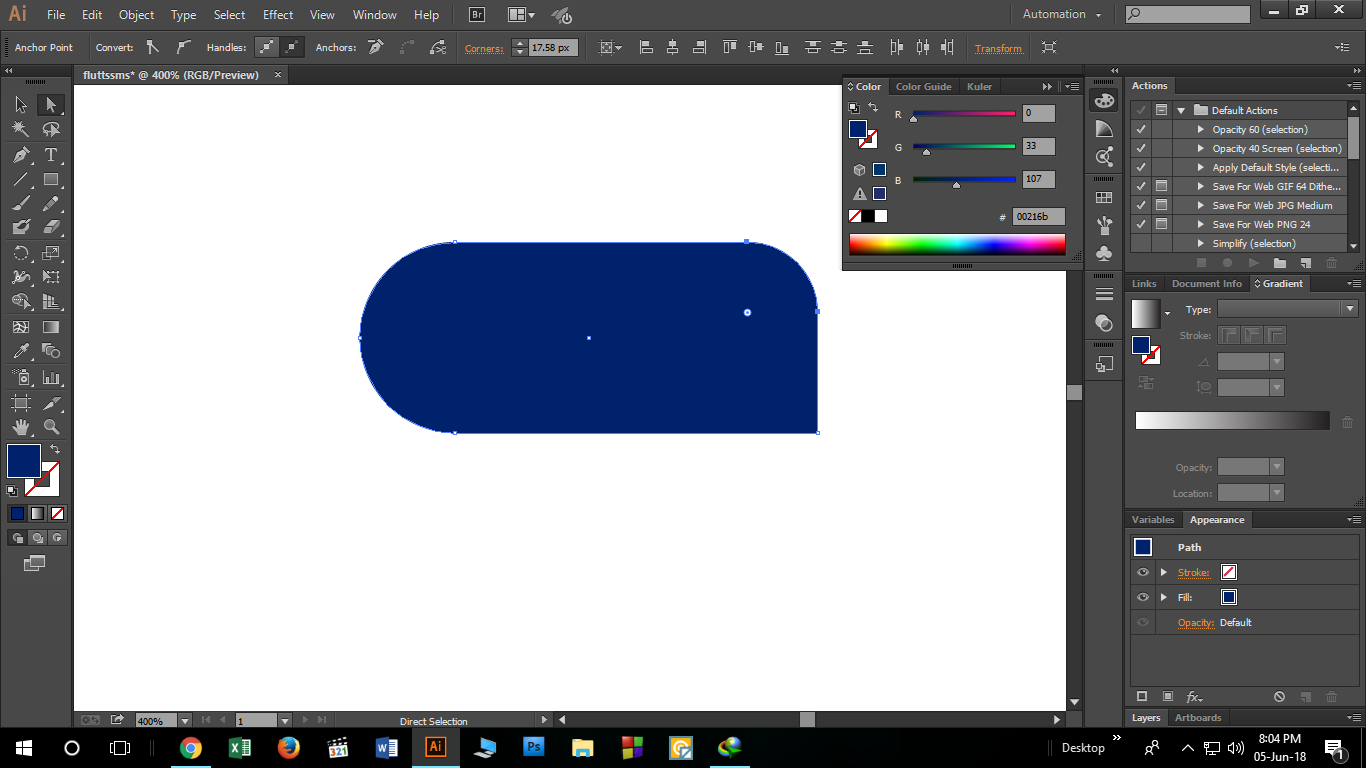The height and width of the screenshot is (768, 1366).
Task: Toggle checkmark for Opacity 40 Screen action
Action: (x=1141, y=148)
